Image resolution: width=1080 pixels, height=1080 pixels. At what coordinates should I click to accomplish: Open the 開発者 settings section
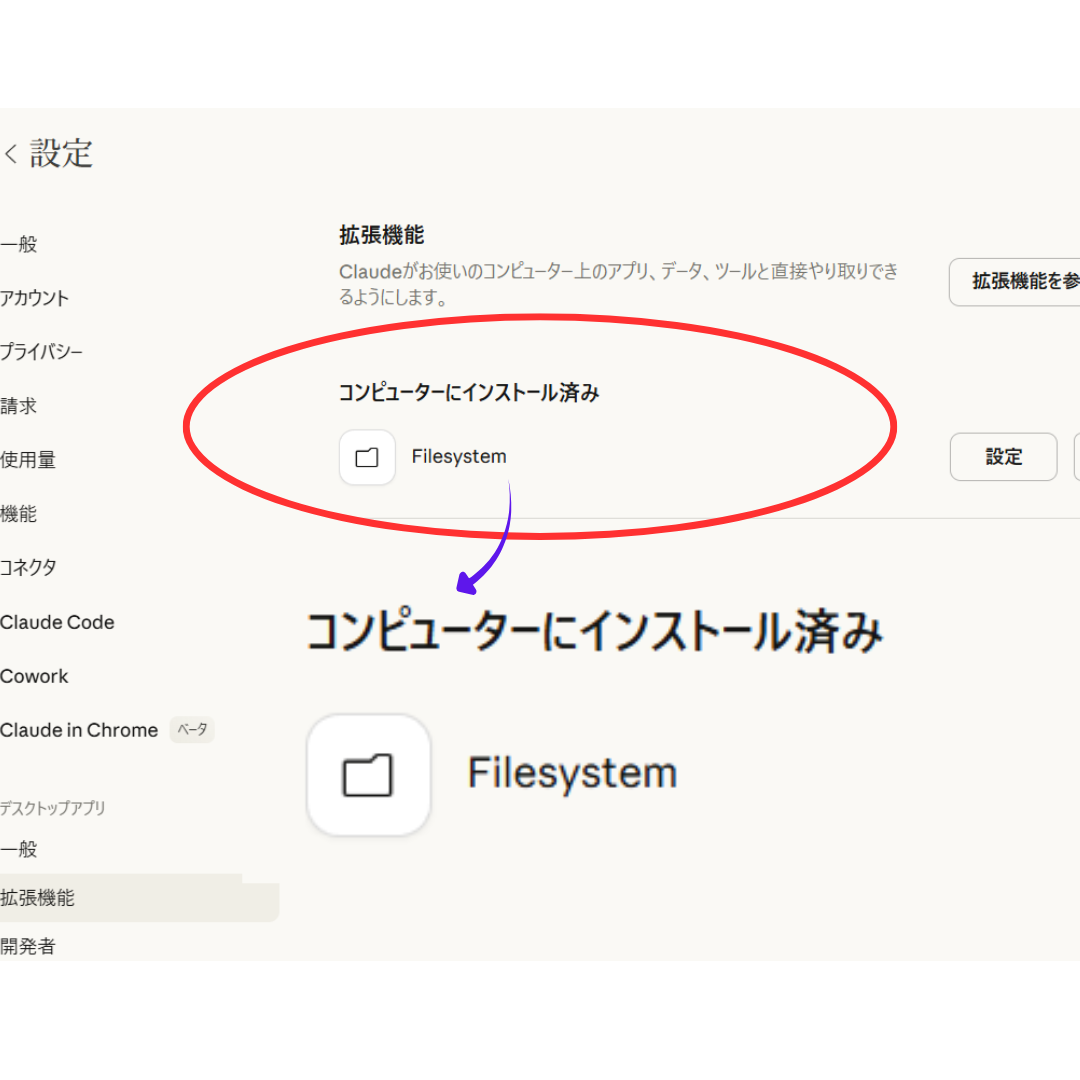point(28,946)
